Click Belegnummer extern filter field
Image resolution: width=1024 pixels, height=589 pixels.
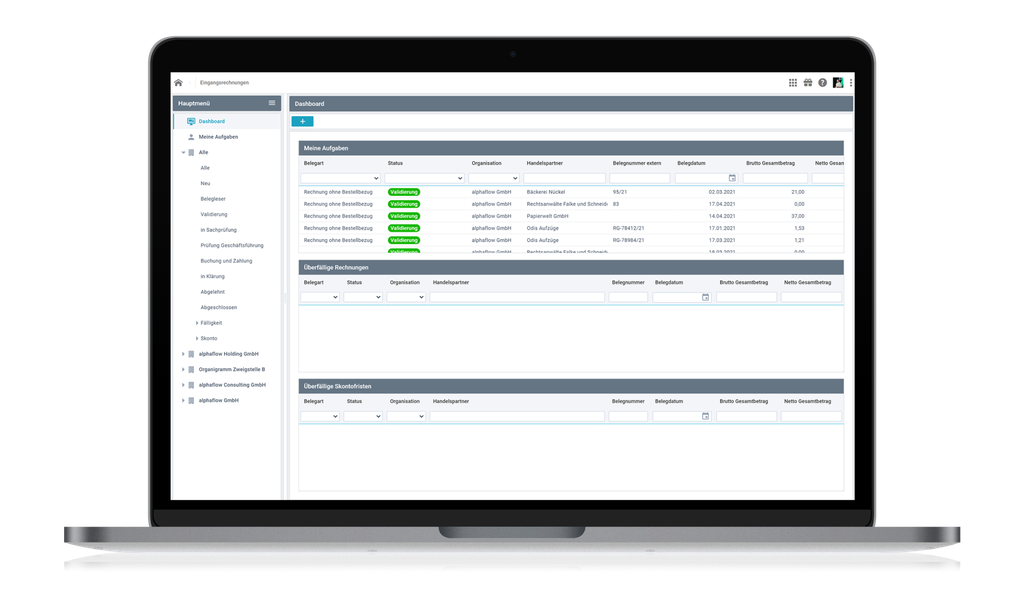tap(639, 178)
